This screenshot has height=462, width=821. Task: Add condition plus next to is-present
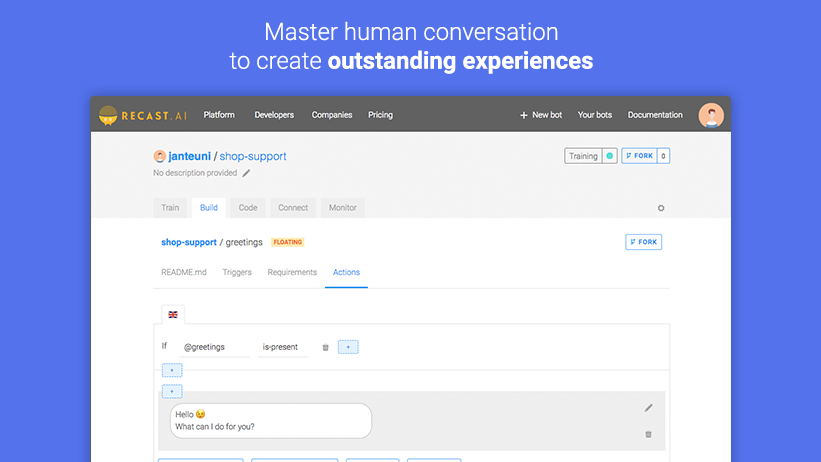[348, 347]
